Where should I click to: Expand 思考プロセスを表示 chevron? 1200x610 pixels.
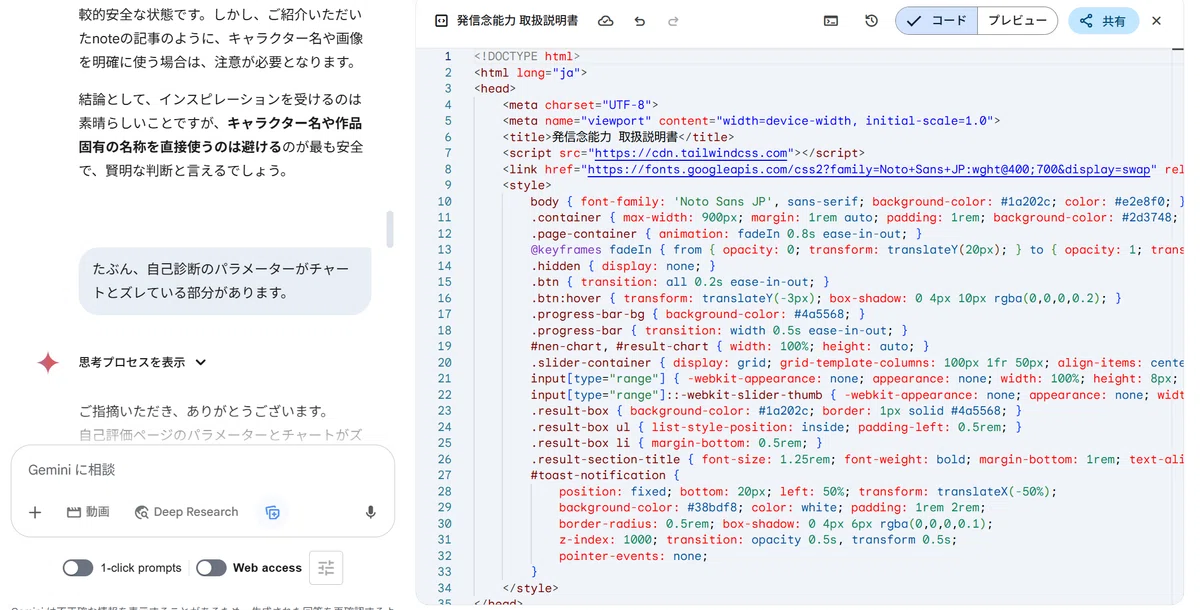click(x=201, y=363)
